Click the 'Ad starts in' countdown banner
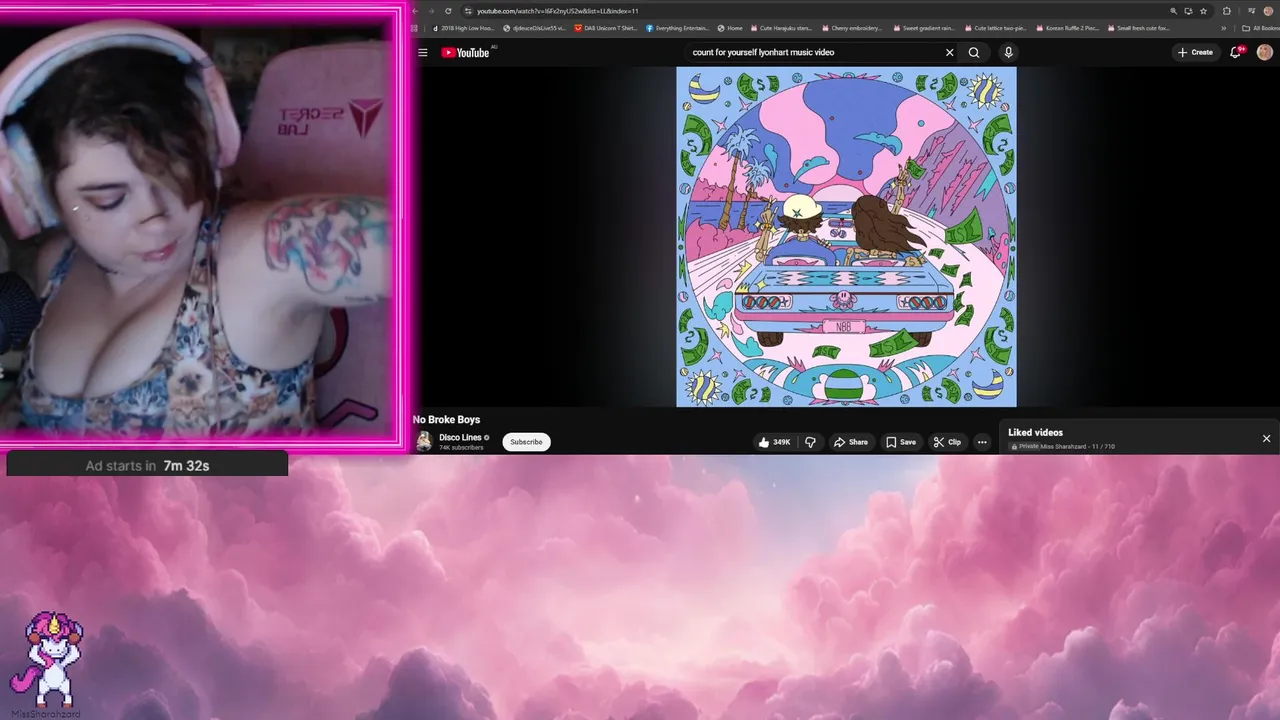The width and height of the screenshot is (1280, 720). pyautogui.click(x=147, y=465)
